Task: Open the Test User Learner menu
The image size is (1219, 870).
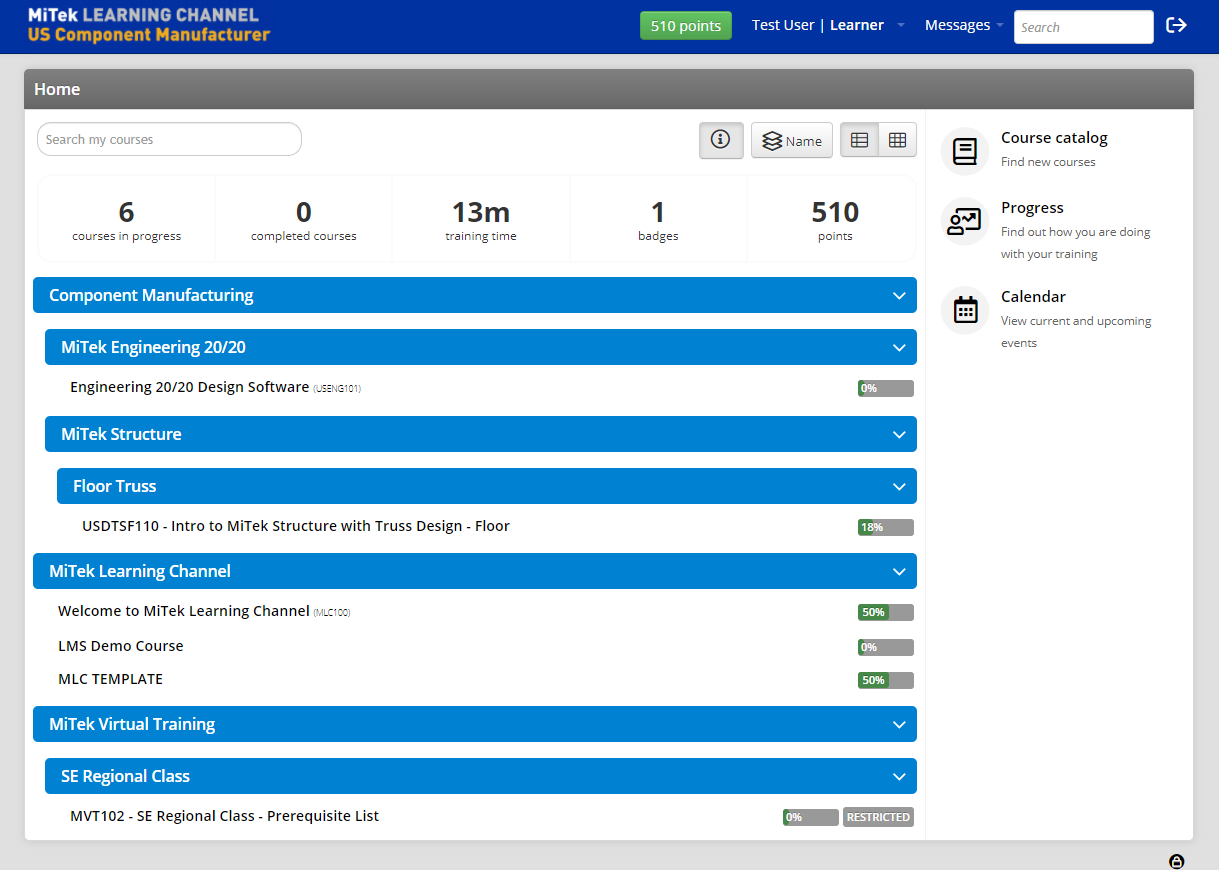Action: point(828,26)
